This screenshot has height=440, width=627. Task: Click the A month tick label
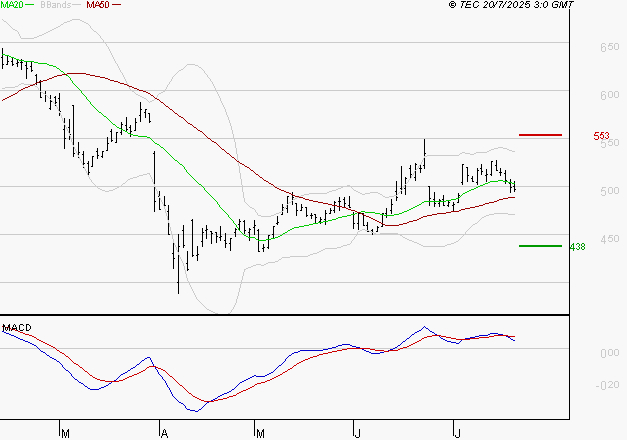[x=164, y=434]
